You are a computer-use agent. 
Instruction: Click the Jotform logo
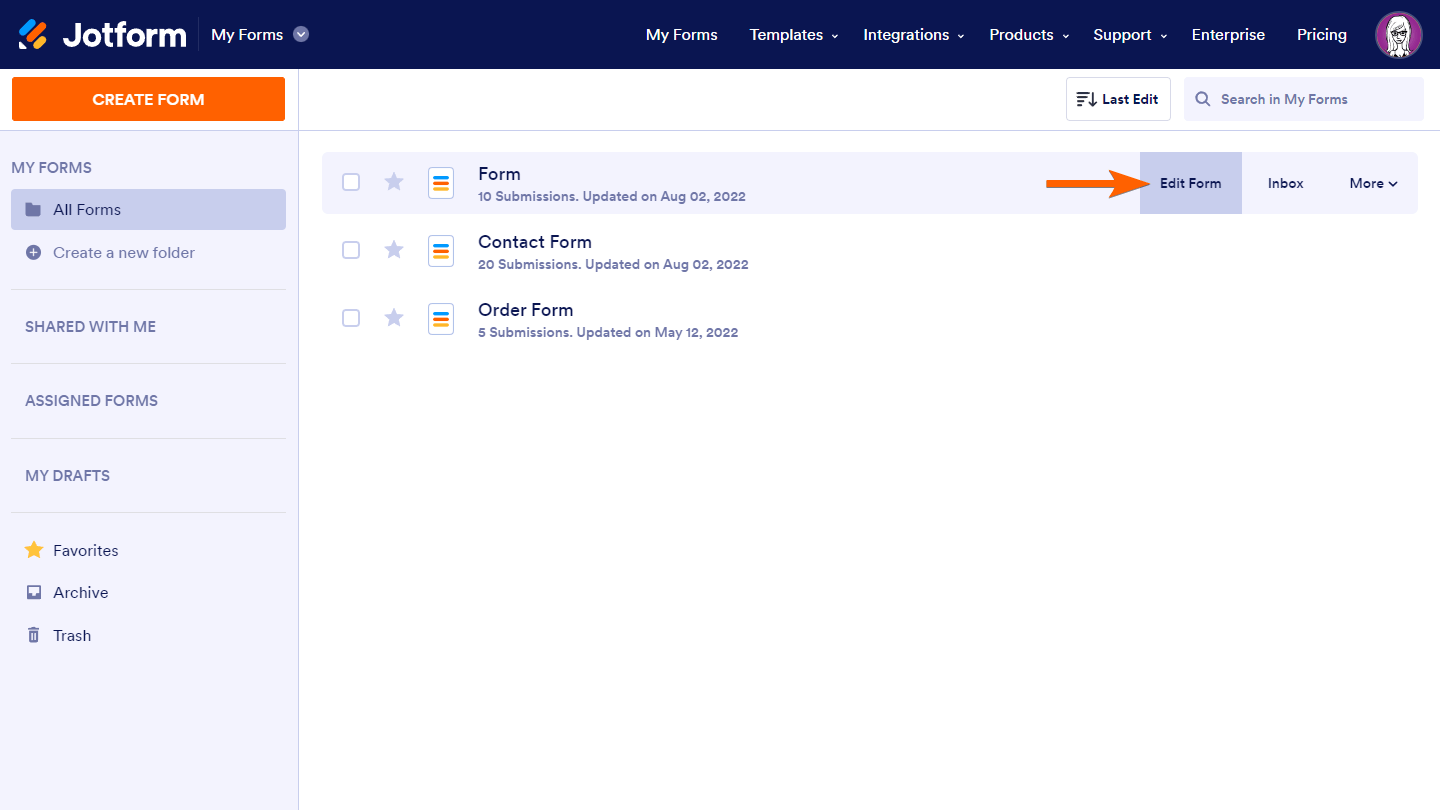point(102,35)
